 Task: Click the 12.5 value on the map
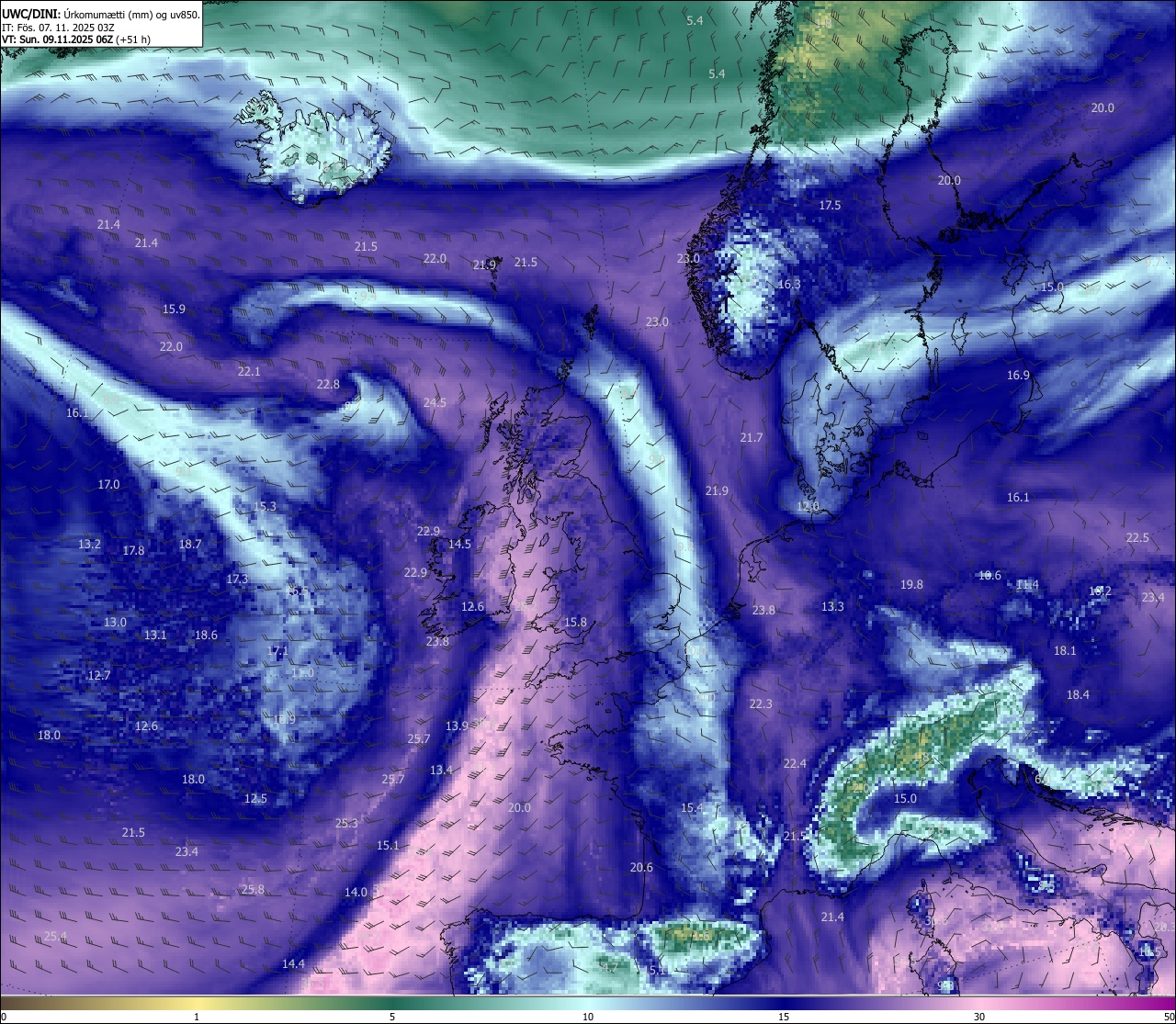point(255,799)
